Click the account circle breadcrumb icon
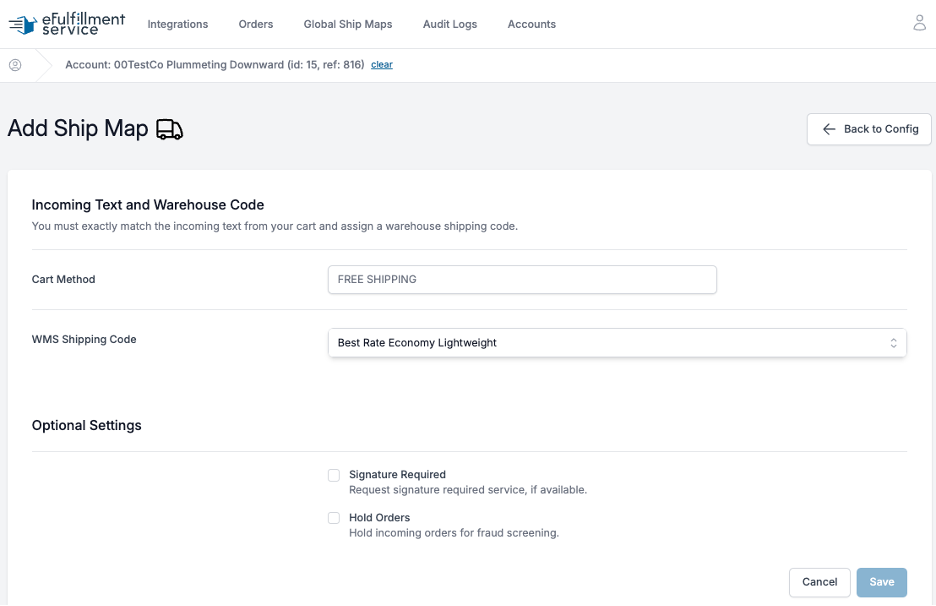The height and width of the screenshot is (606, 936). tap(15, 64)
